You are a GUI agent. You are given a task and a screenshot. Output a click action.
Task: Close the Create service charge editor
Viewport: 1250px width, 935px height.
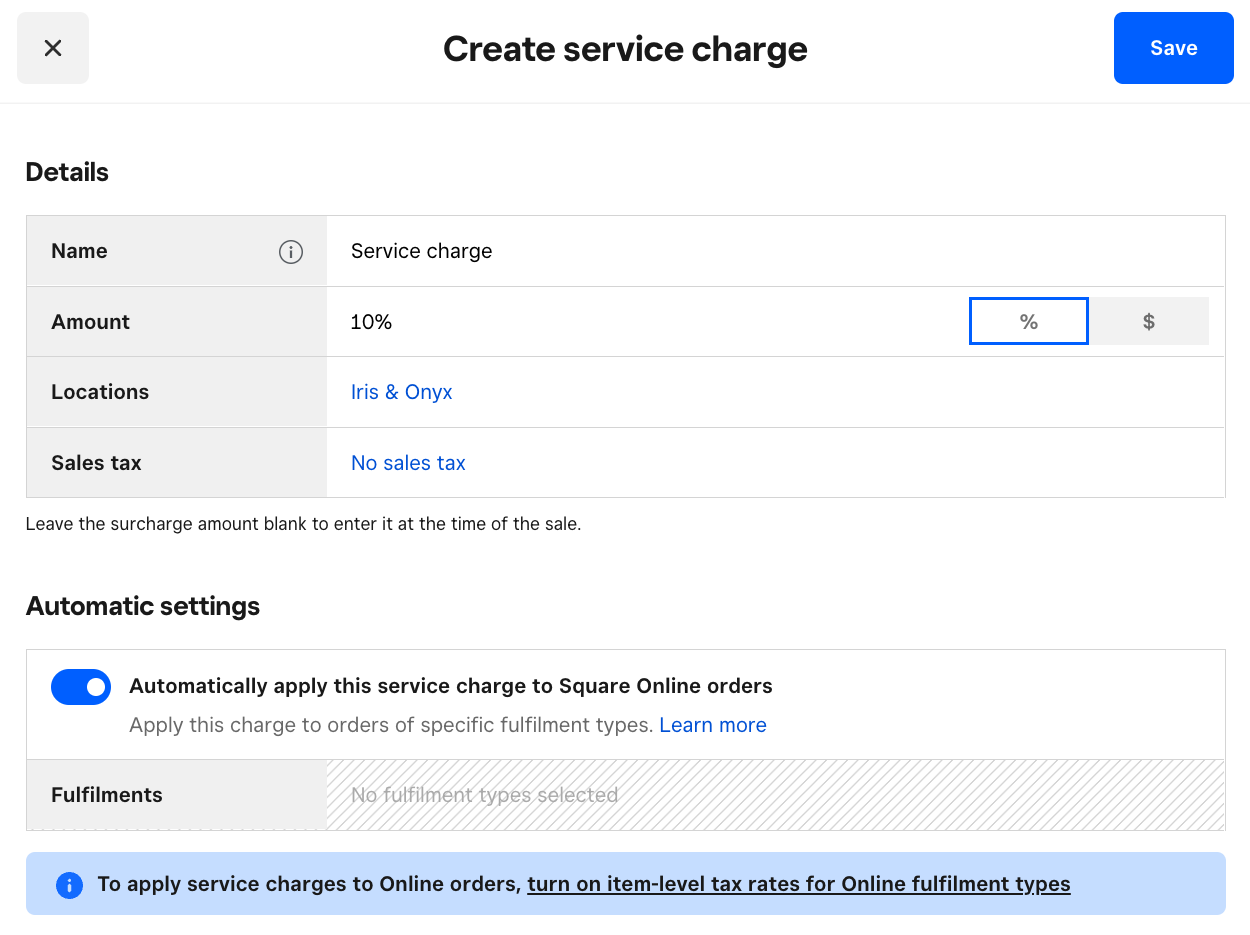tap(52, 47)
